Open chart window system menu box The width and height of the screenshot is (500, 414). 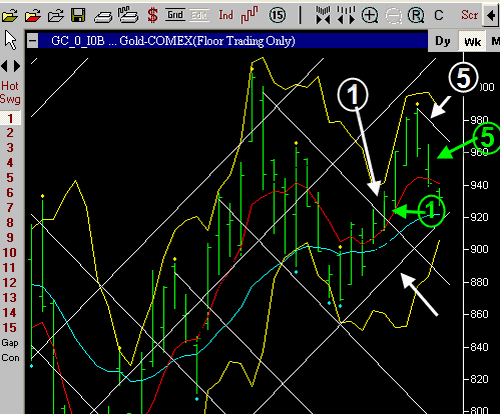click(32, 41)
